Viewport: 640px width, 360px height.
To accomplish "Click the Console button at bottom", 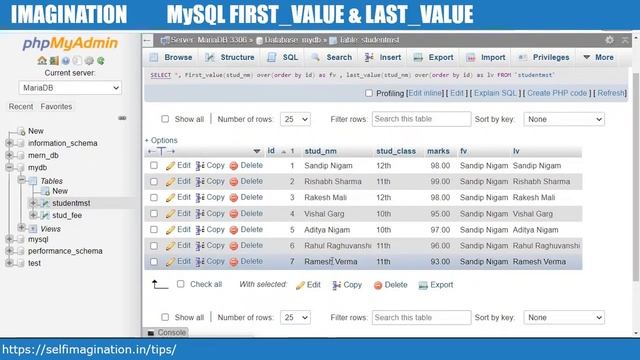I will point(167,333).
